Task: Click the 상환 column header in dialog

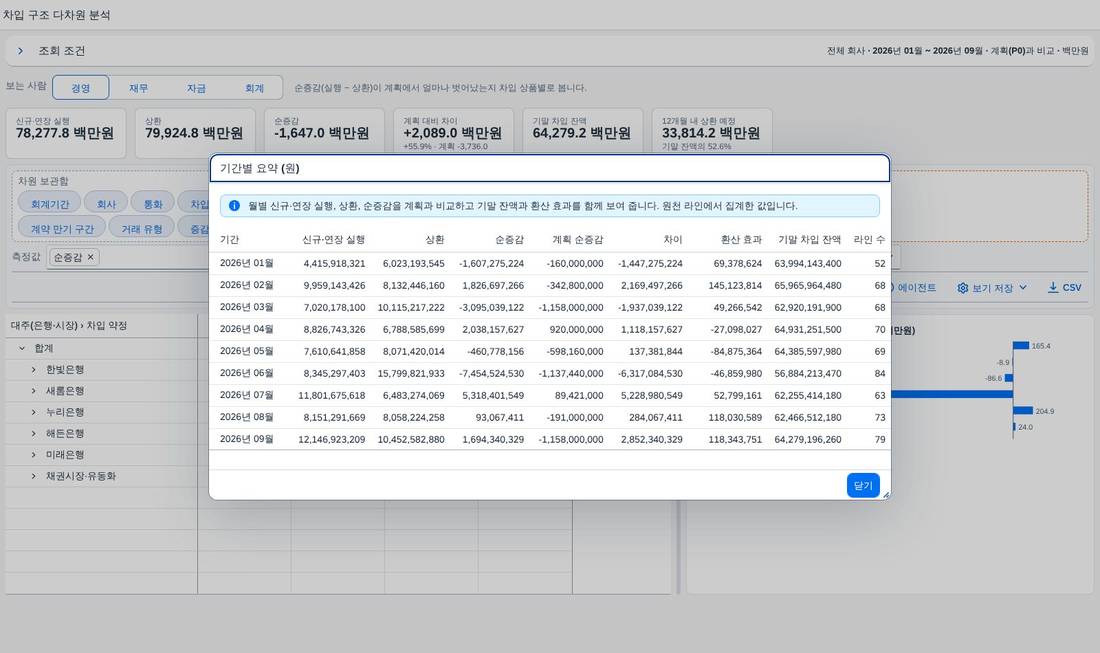Action: (x=435, y=239)
